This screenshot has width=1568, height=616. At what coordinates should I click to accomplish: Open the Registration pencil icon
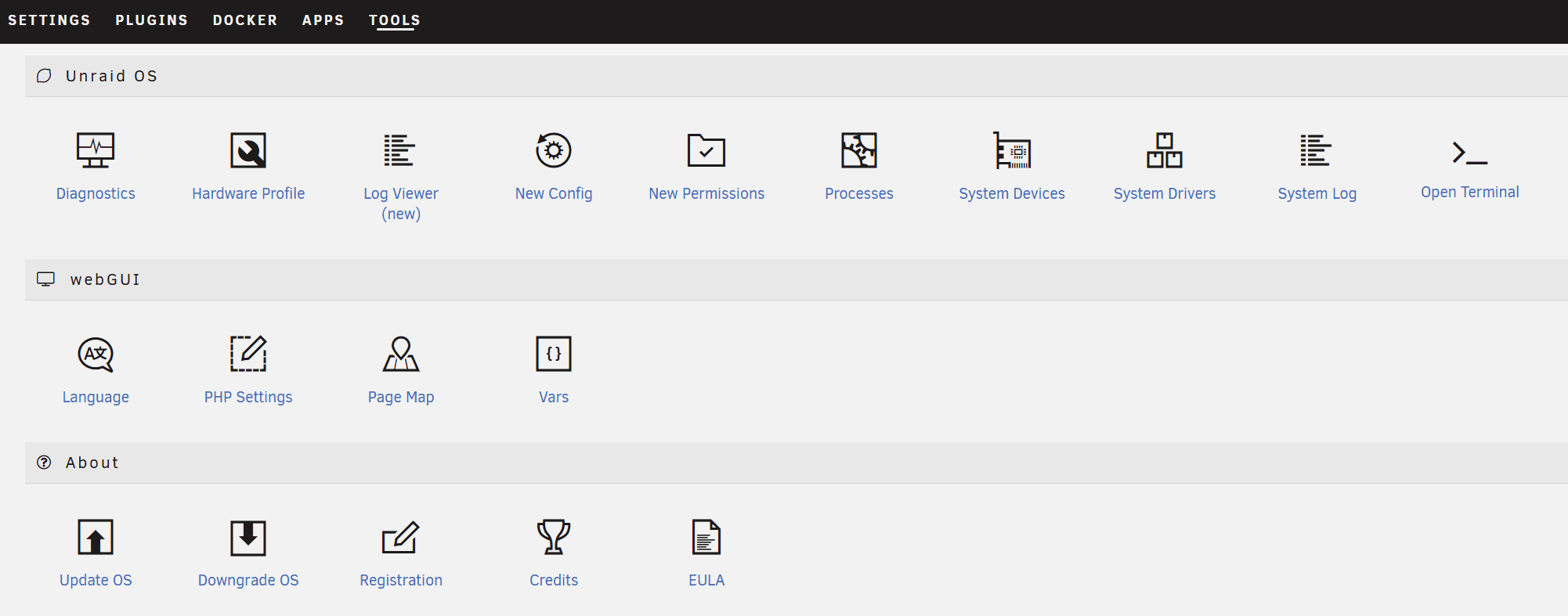[x=401, y=537]
